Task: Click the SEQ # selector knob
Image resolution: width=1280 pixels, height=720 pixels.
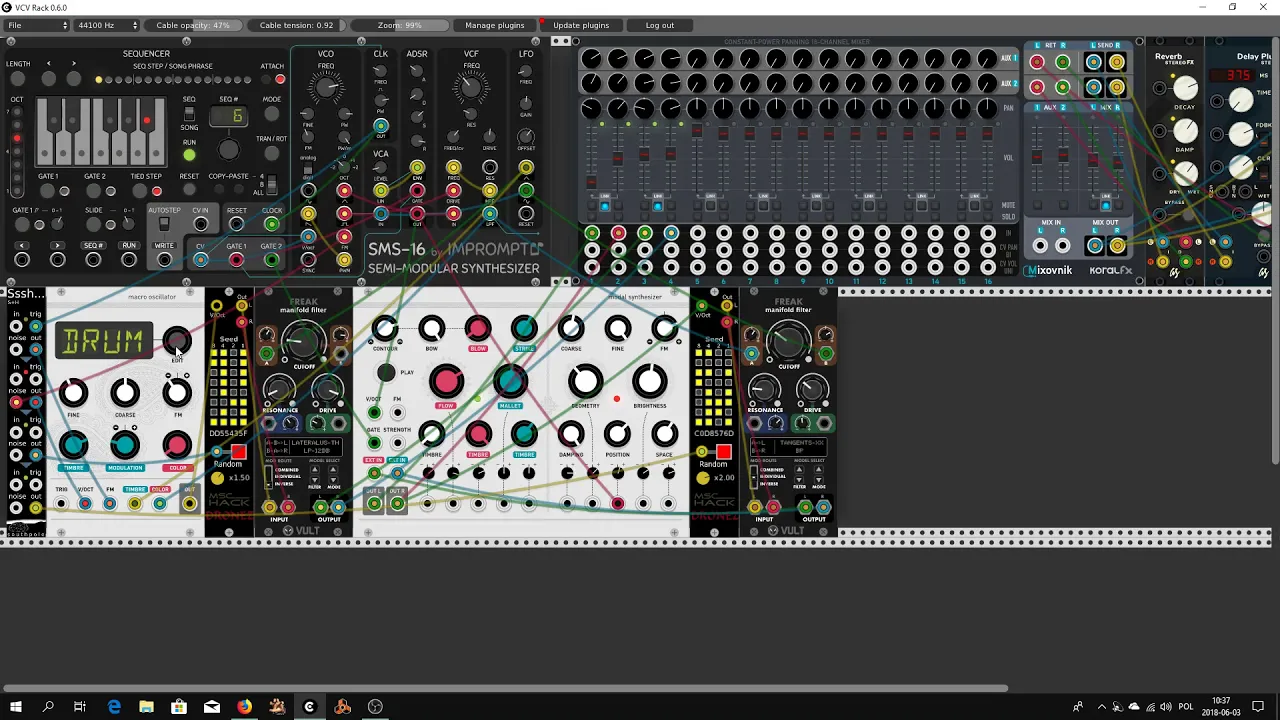Action: 229,150
